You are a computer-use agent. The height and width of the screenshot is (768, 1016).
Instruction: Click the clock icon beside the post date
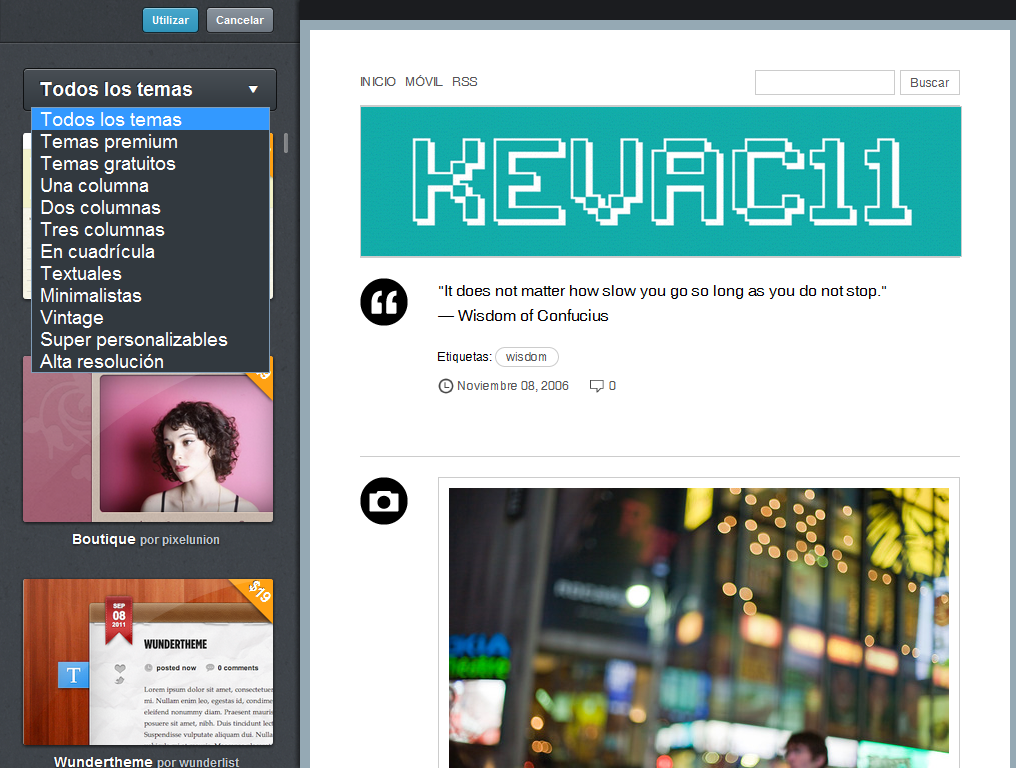[446, 386]
